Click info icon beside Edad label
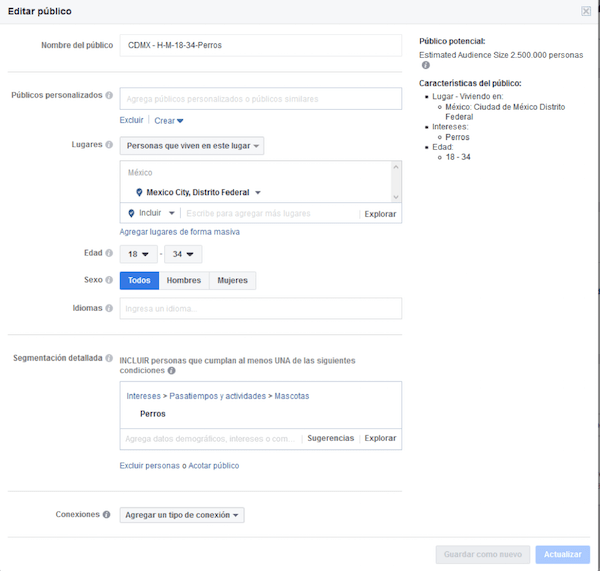The image size is (600, 571). point(109,253)
